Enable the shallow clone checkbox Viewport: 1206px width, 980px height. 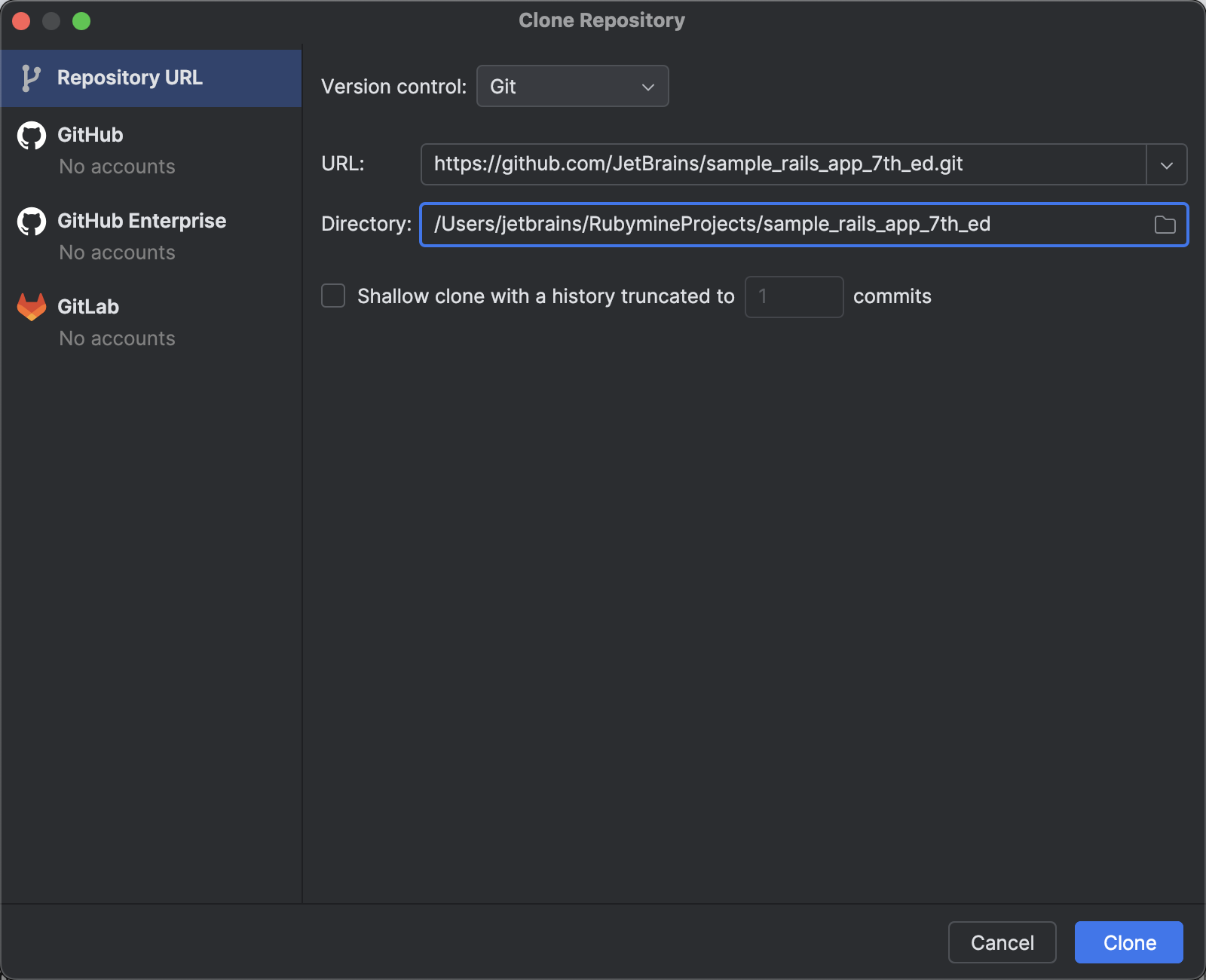(333, 296)
